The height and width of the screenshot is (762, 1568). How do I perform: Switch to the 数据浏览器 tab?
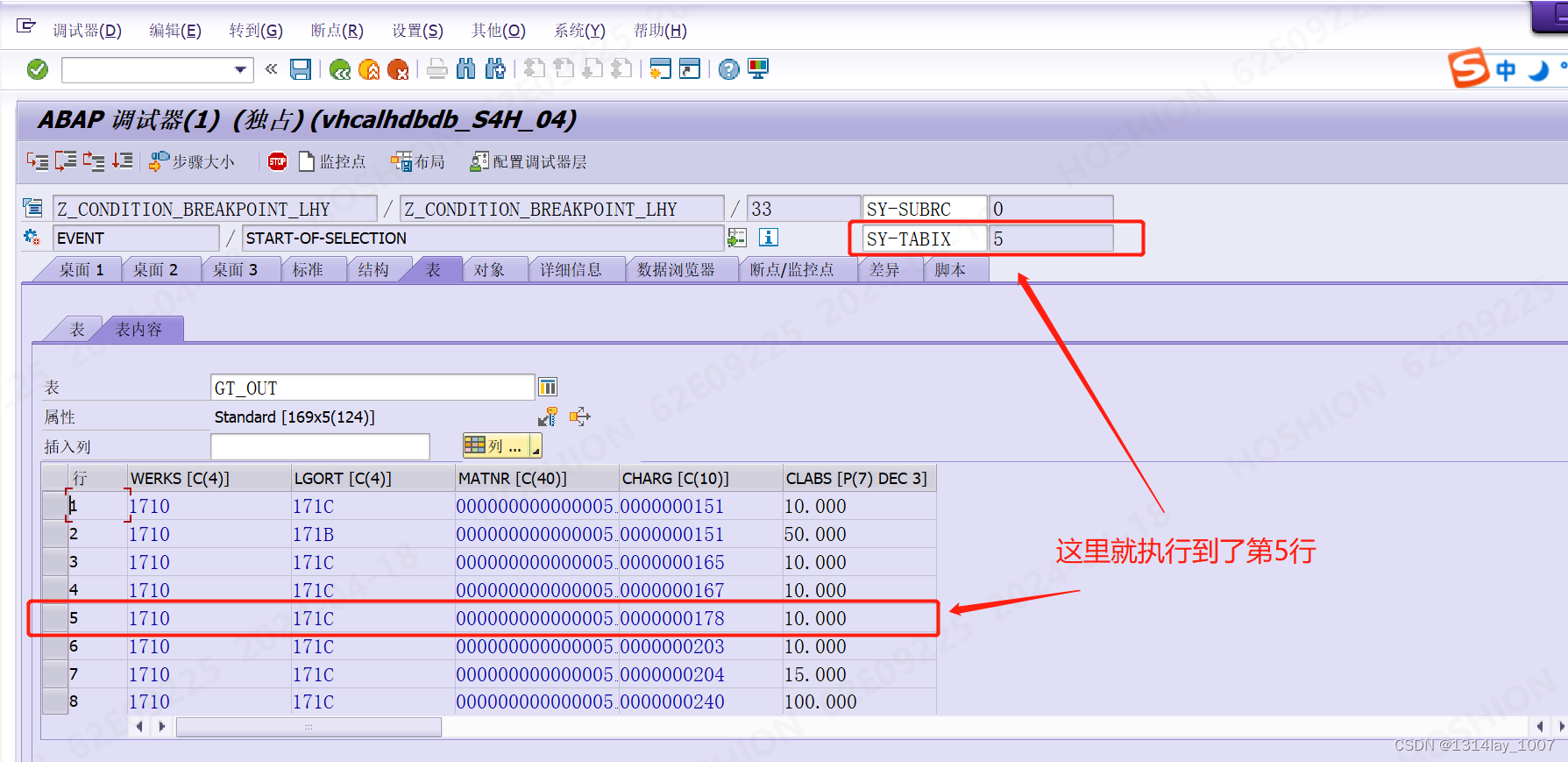(x=676, y=270)
